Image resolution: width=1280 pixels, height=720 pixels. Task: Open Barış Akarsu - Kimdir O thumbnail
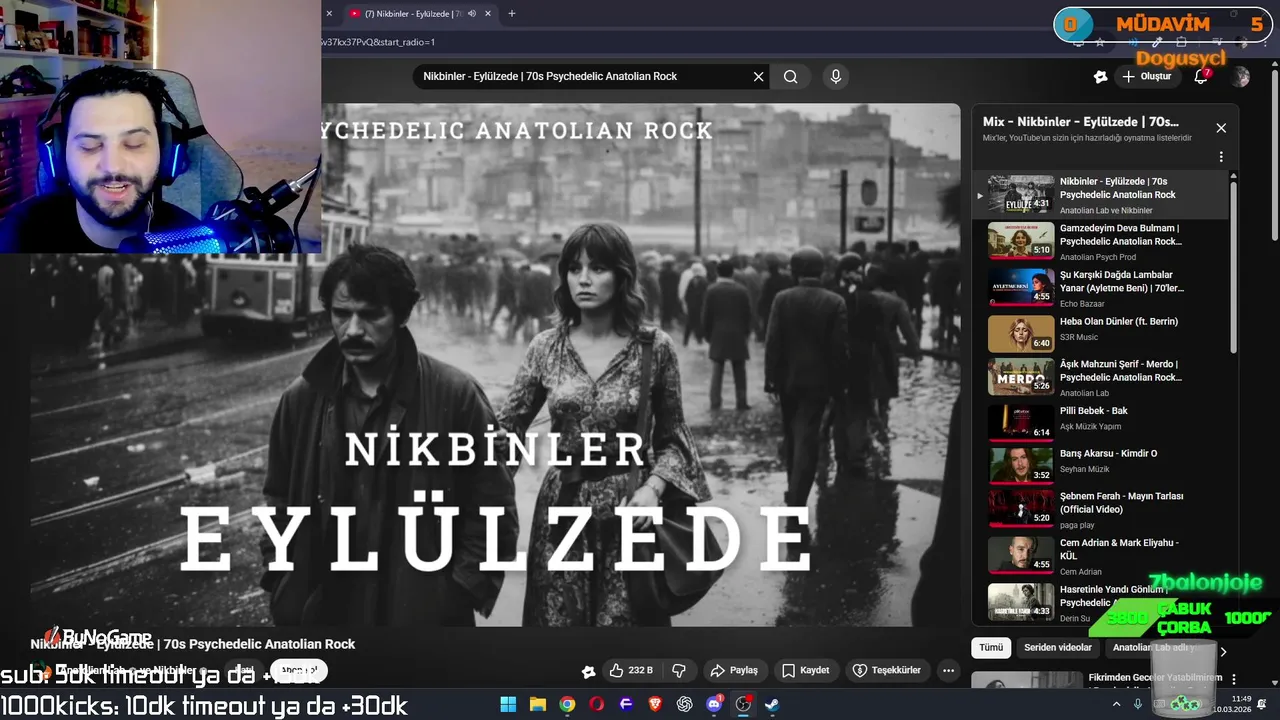(1021, 465)
